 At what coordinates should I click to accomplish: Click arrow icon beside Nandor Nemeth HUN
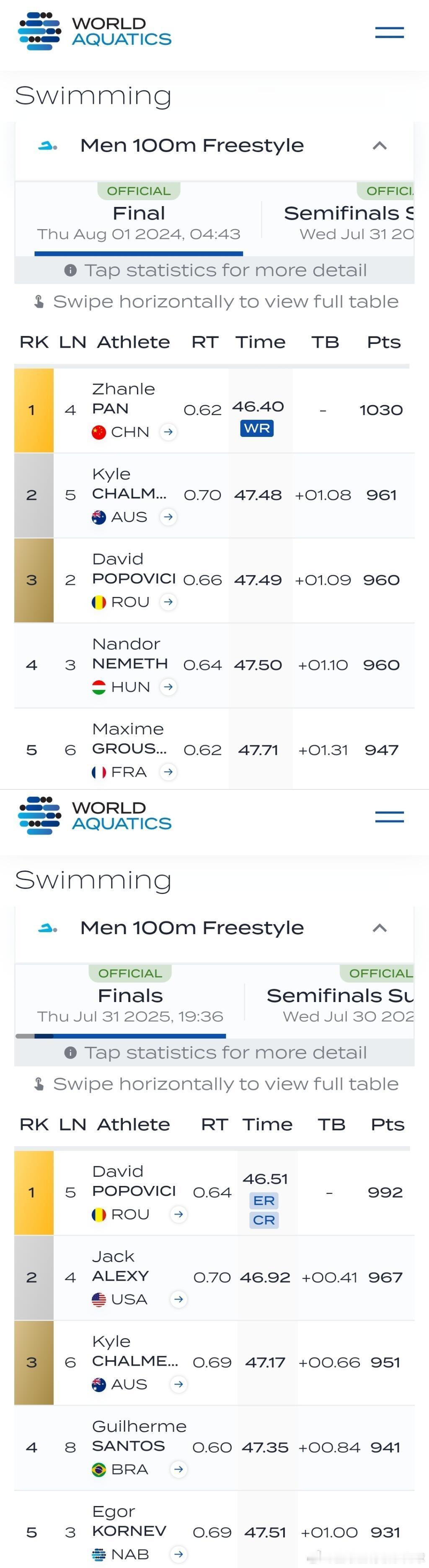click(168, 687)
